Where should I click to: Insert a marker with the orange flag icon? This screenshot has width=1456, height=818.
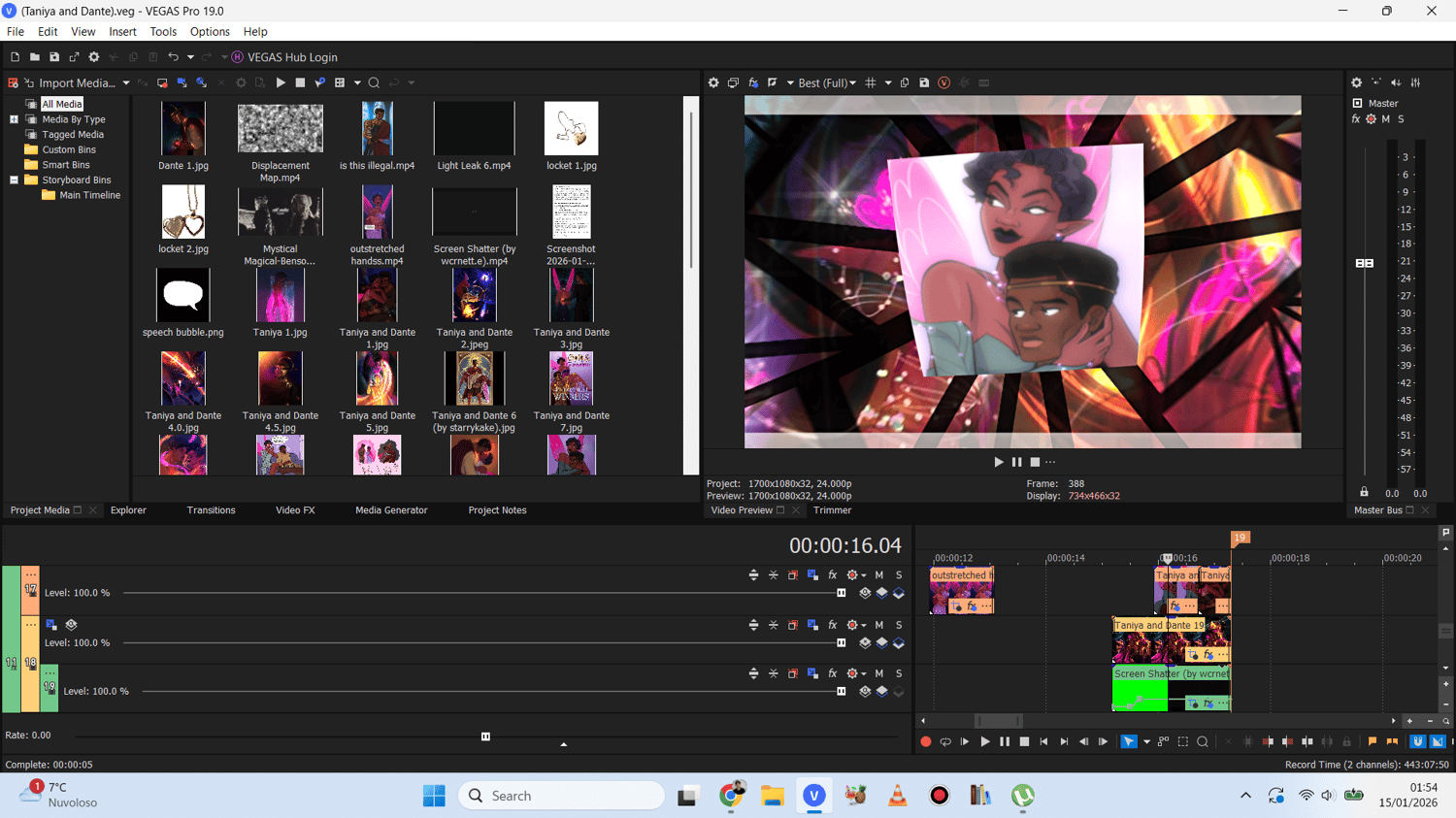coord(1373,742)
